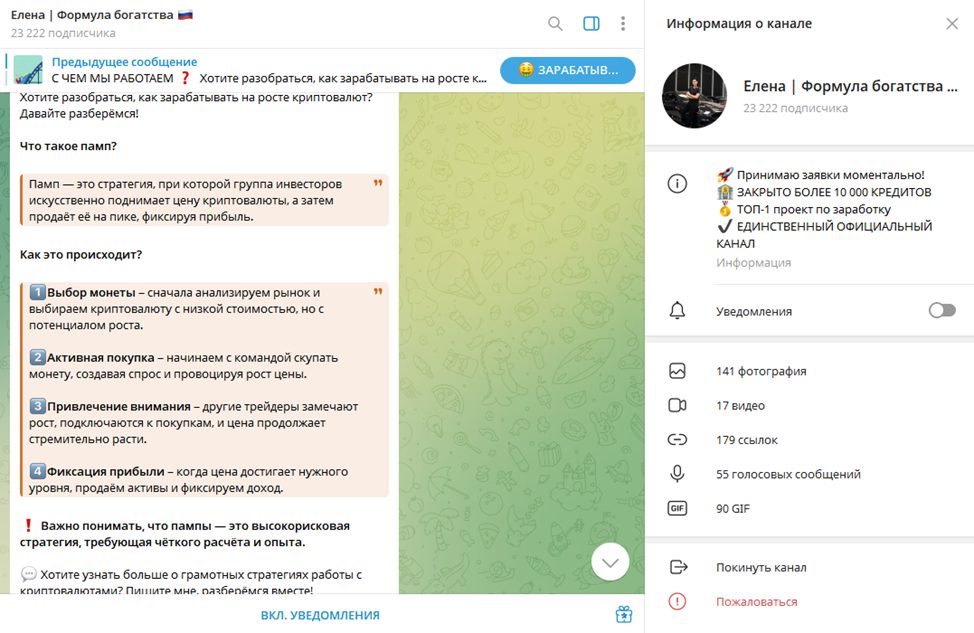
Task: Open the 55 голосовых сообщений list
Action: (x=809, y=474)
